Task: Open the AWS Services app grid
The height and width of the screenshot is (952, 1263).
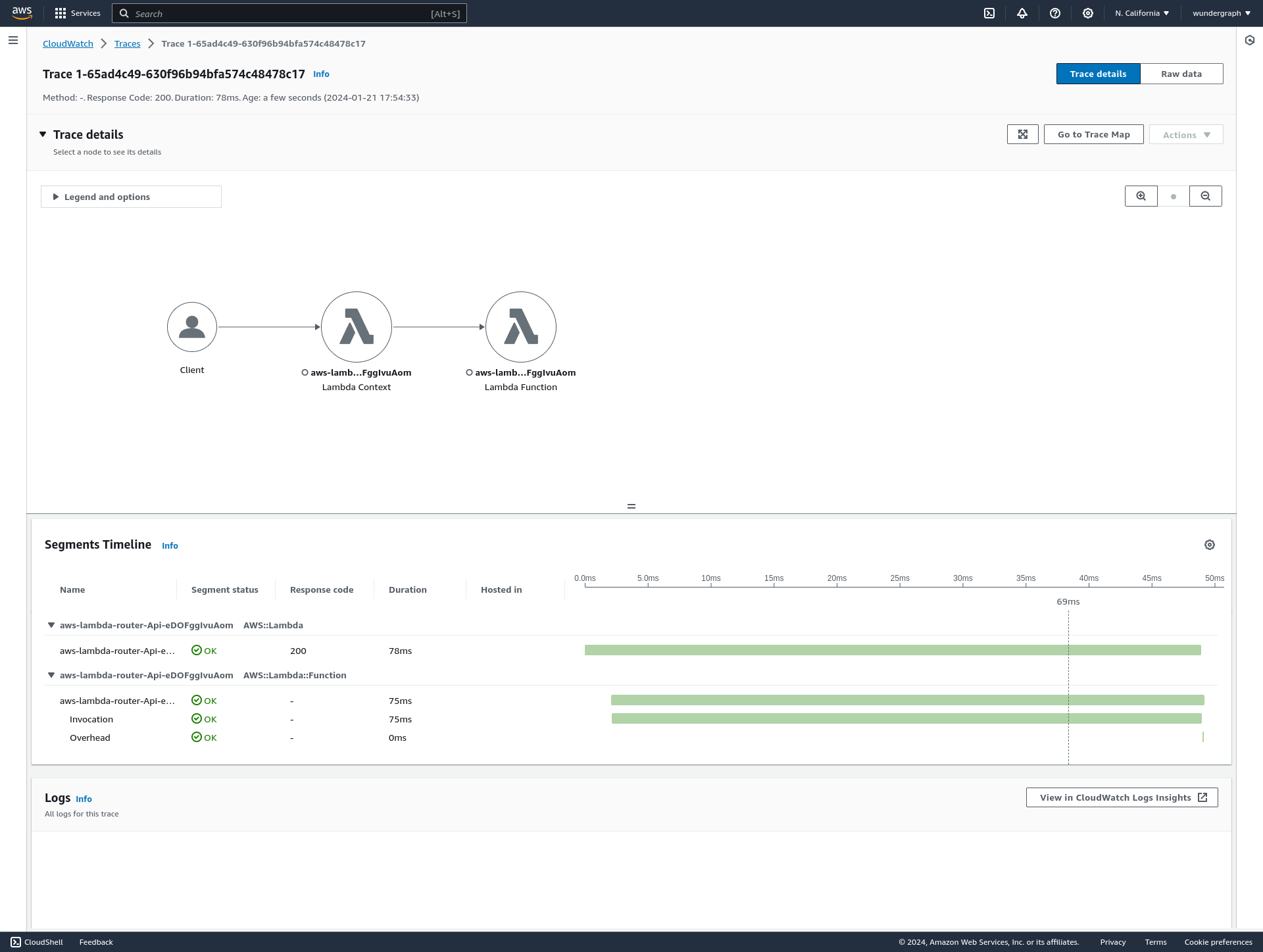Action: (x=60, y=13)
